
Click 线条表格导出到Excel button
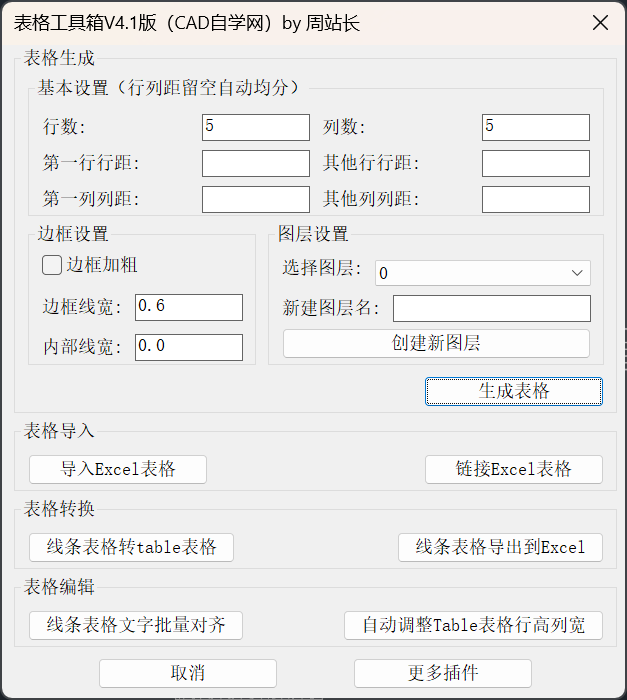[500, 547]
